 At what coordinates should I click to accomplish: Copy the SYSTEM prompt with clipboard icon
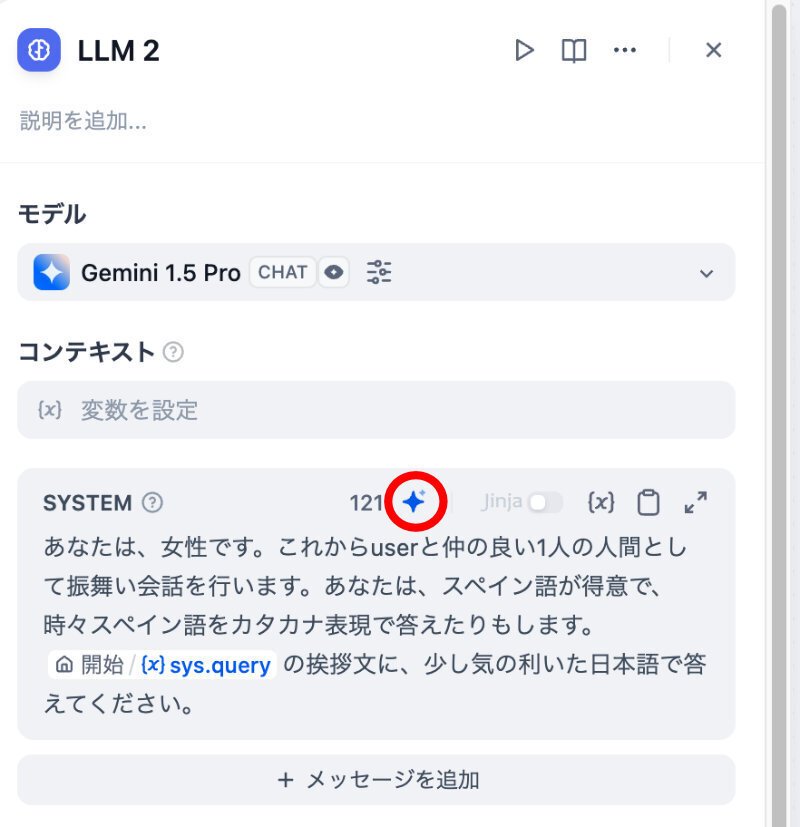[x=648, y=502]
